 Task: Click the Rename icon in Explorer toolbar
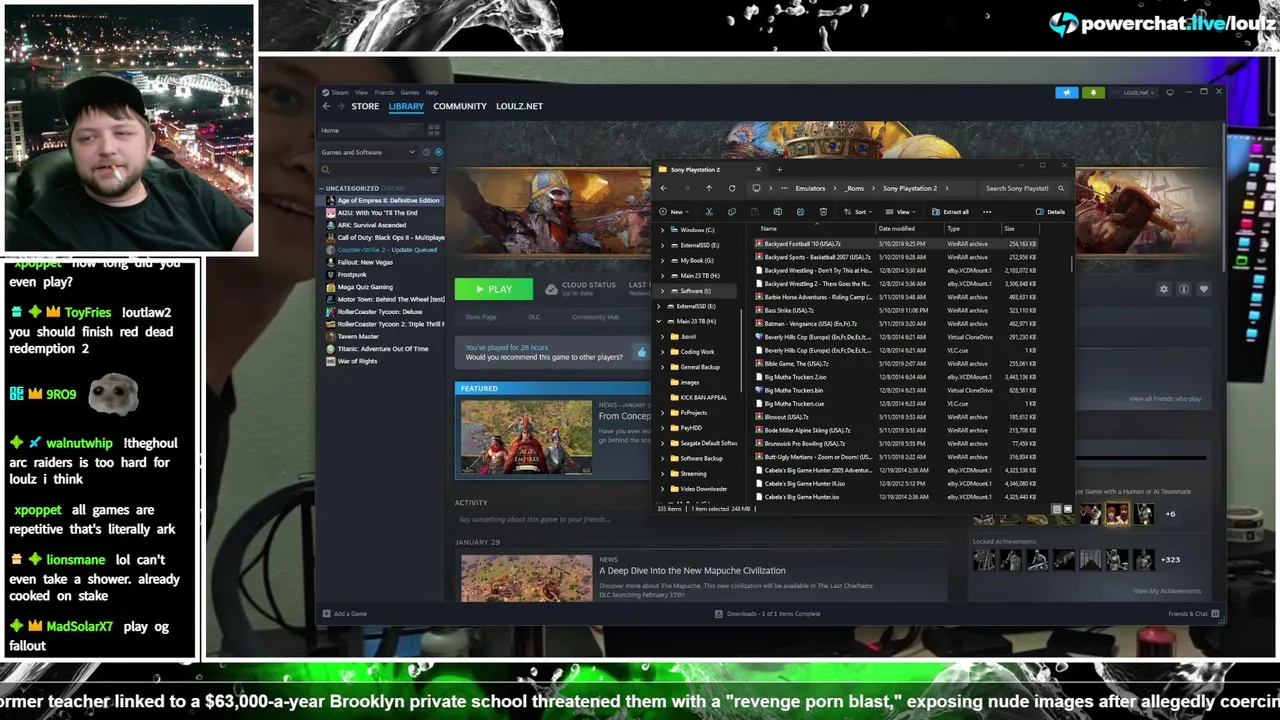pyautogui.click(x=777, y=212)
